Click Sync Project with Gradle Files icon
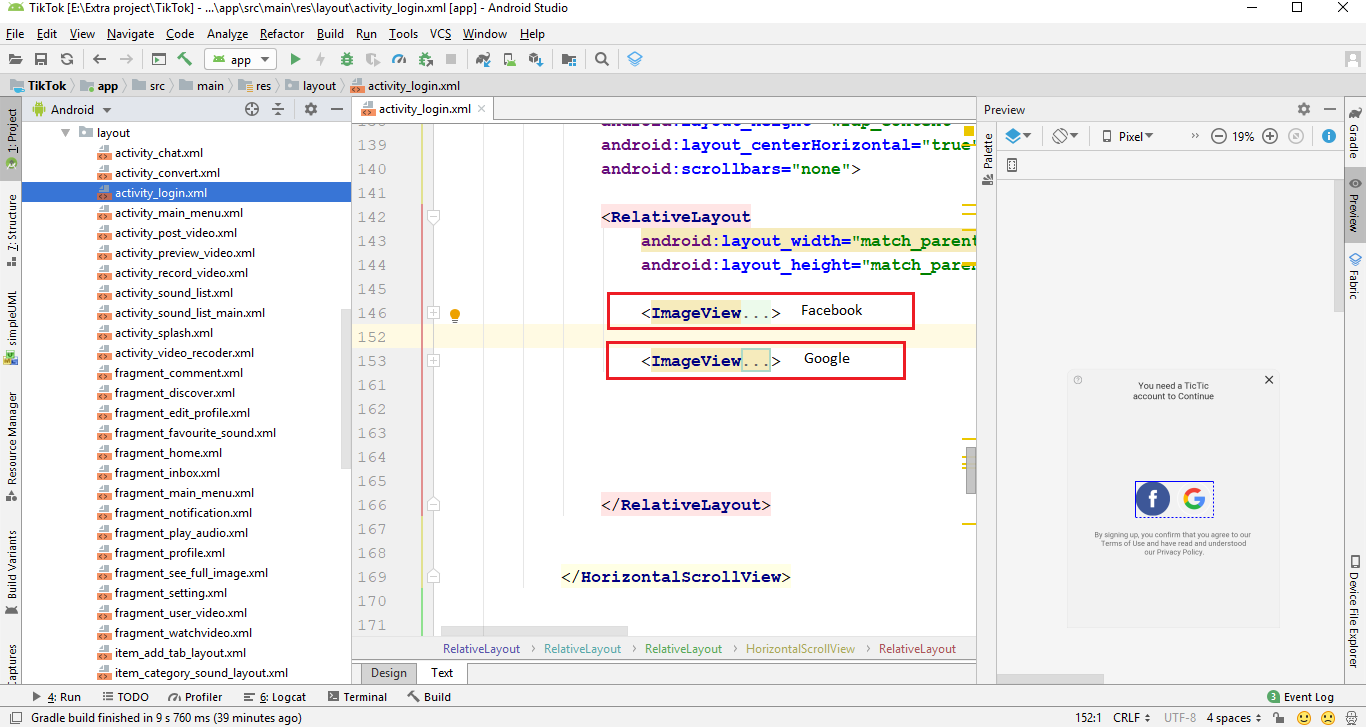 click(484, 59)
